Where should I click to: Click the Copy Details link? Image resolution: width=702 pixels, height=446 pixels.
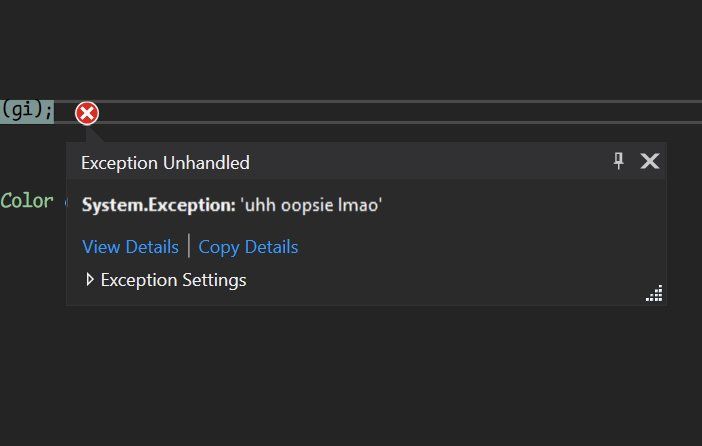click(248, 247)
